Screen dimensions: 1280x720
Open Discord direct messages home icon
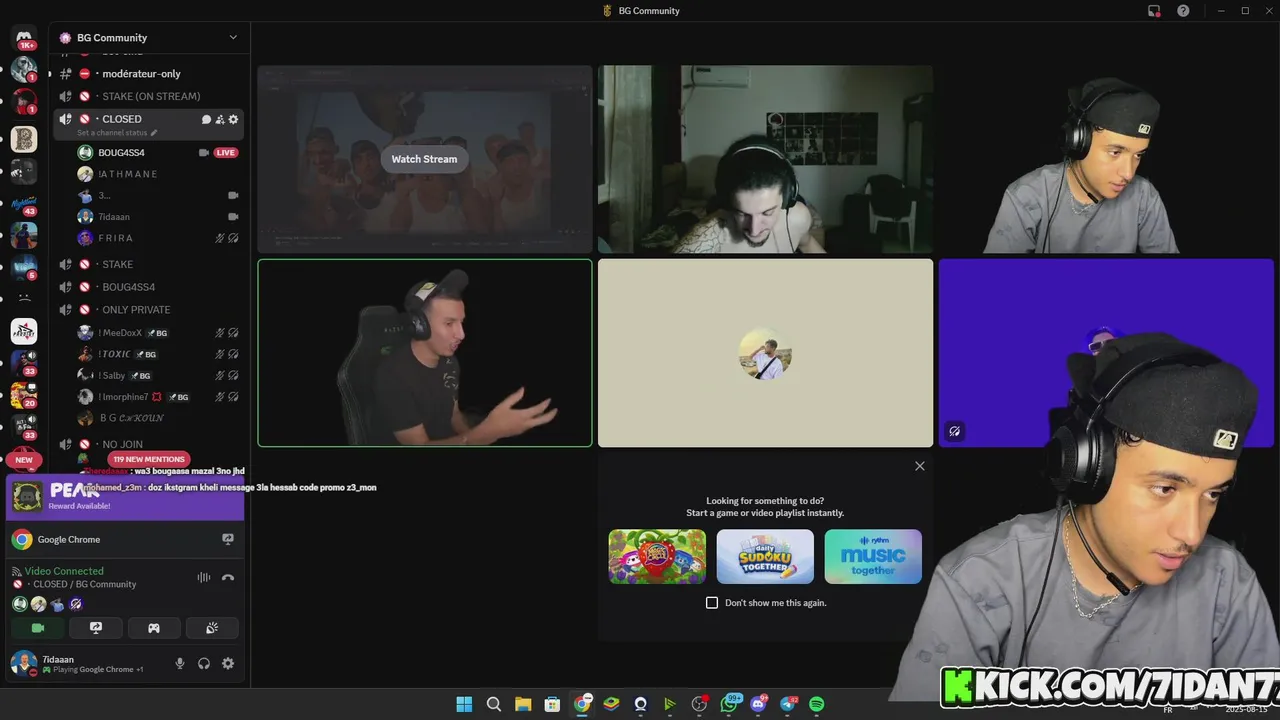pyautogui.click(x=24, y=37)
